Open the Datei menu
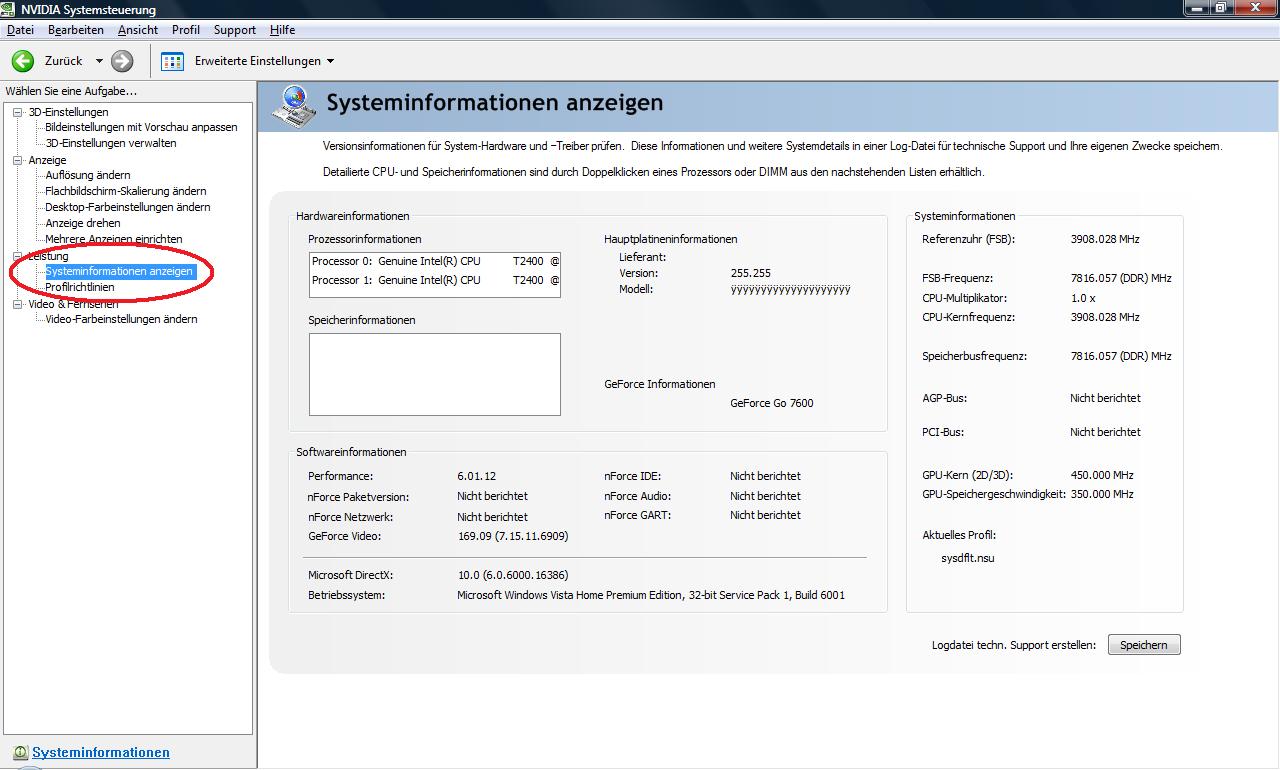The height and width of the screenshot is (770, 1280). pyautogui.click(x=20, y=30)
